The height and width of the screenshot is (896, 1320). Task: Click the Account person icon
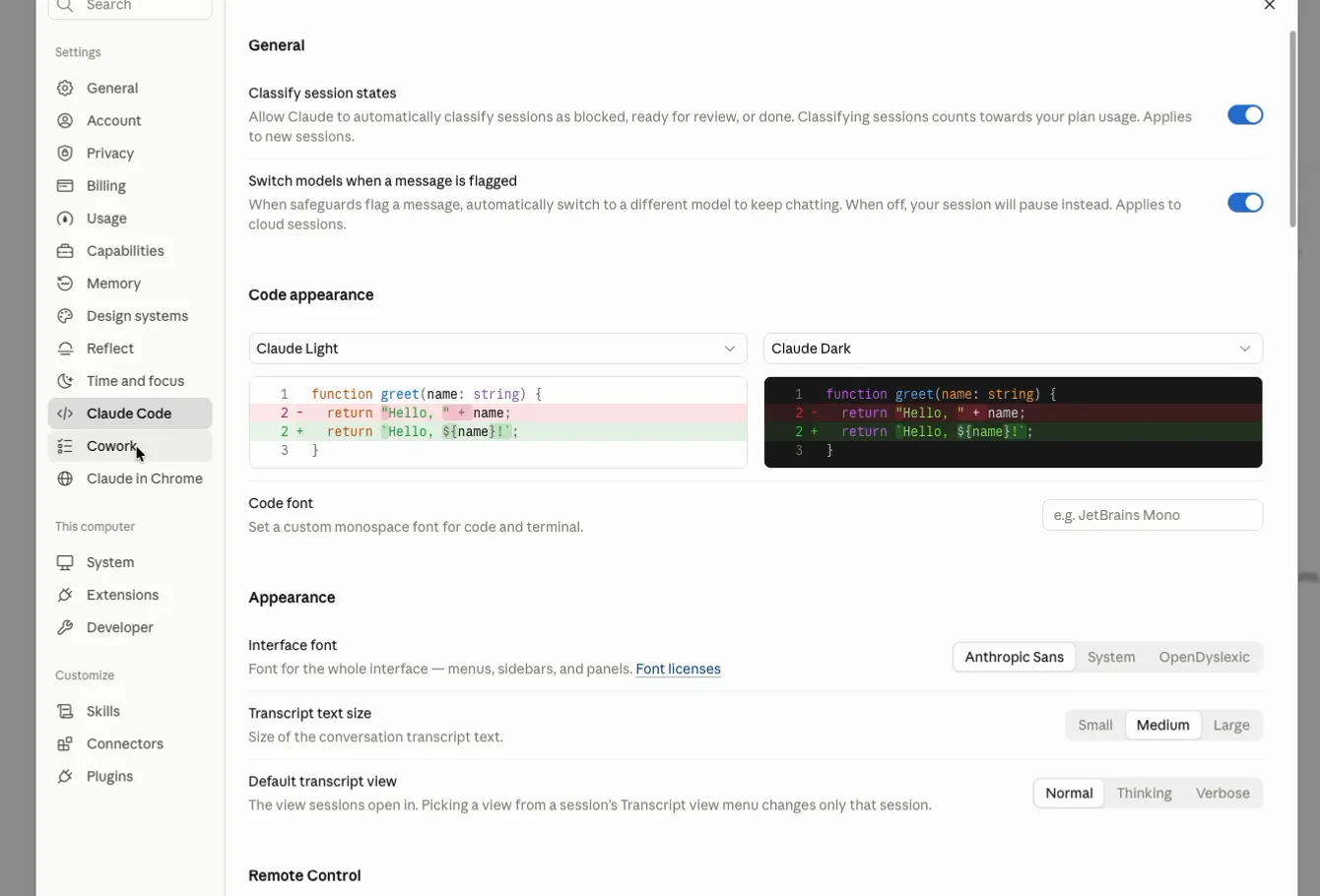point(65,121)
